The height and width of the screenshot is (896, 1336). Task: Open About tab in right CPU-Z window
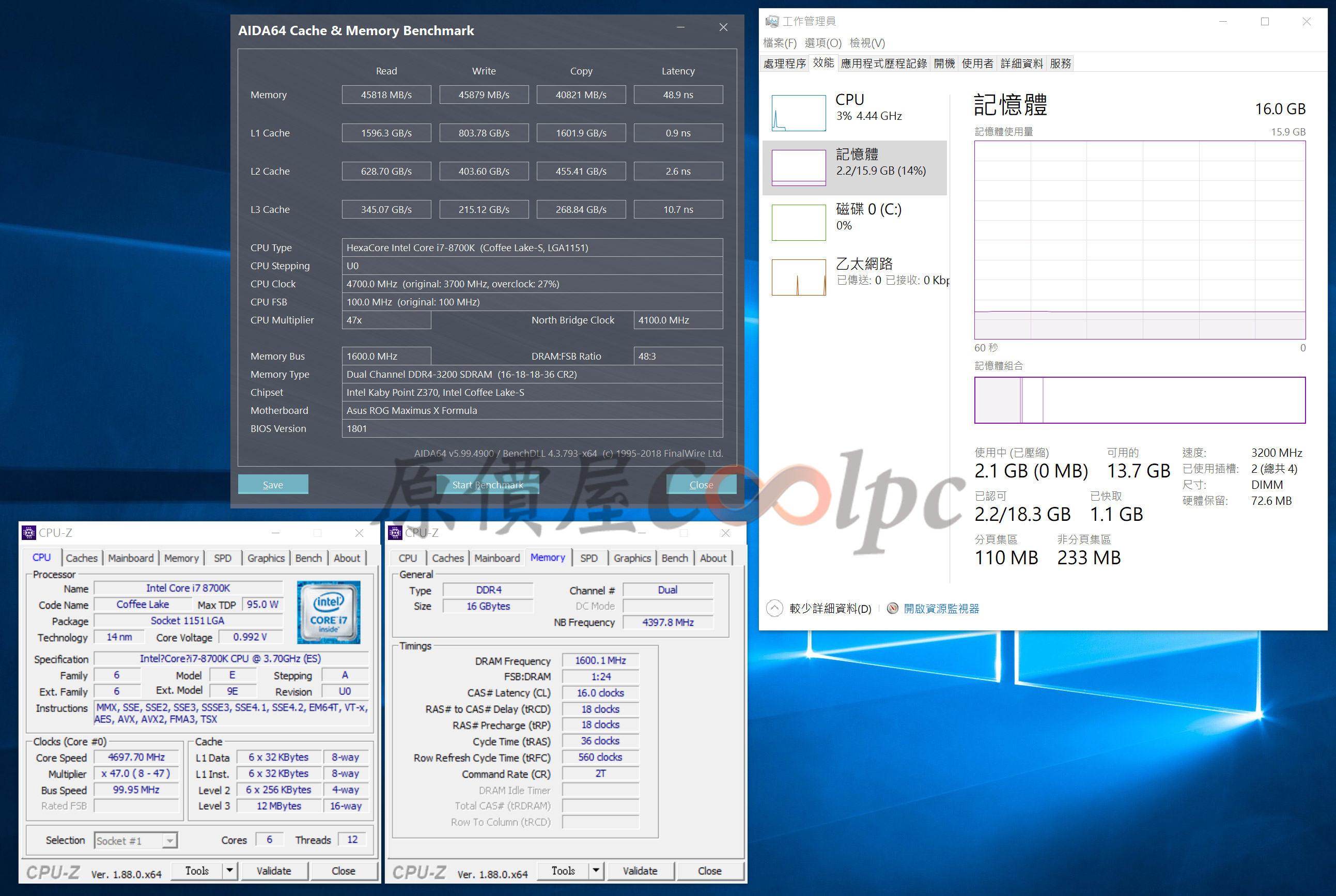[713, 558]
